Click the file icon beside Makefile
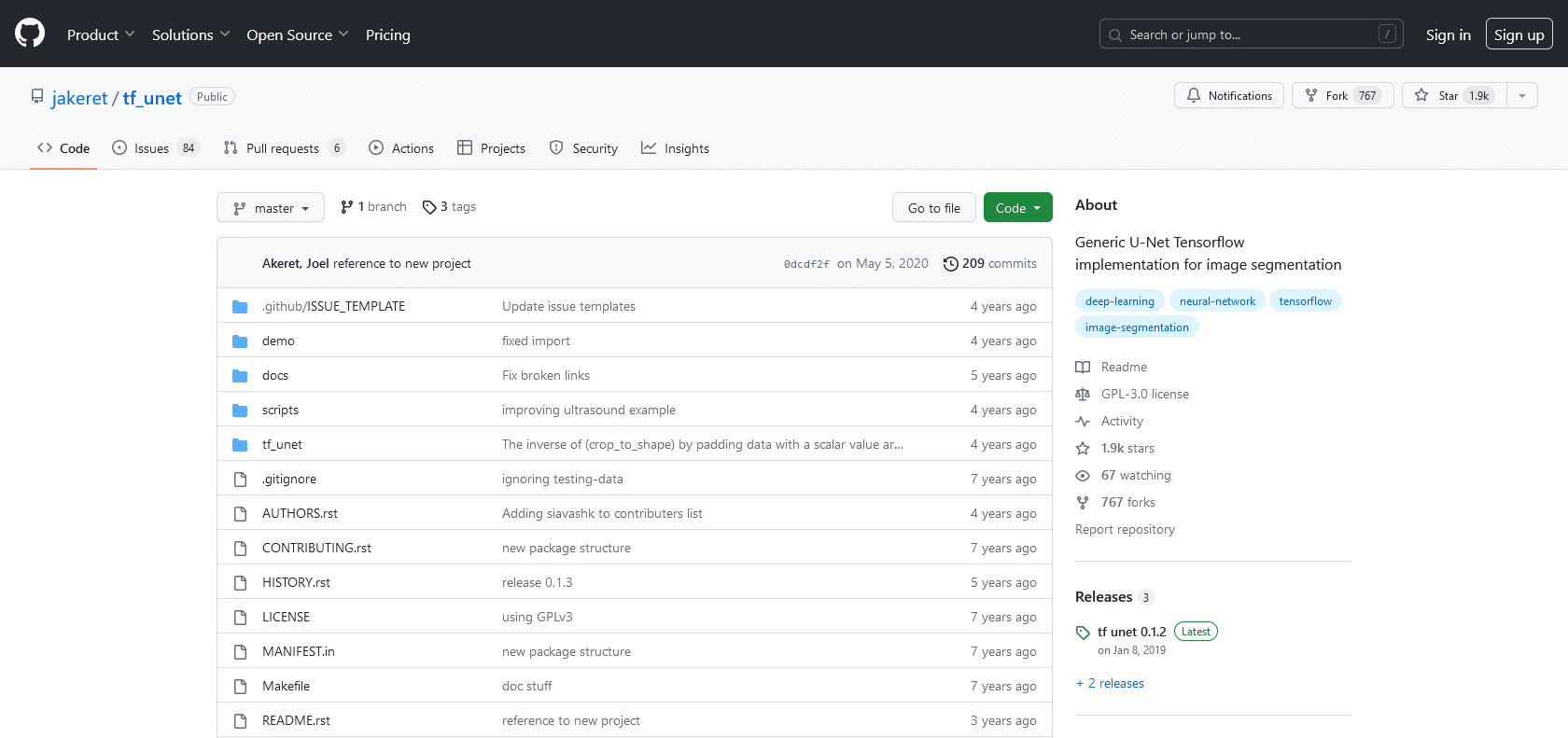This screenshot has height=738, width=1568. click(x=240, y=687)
